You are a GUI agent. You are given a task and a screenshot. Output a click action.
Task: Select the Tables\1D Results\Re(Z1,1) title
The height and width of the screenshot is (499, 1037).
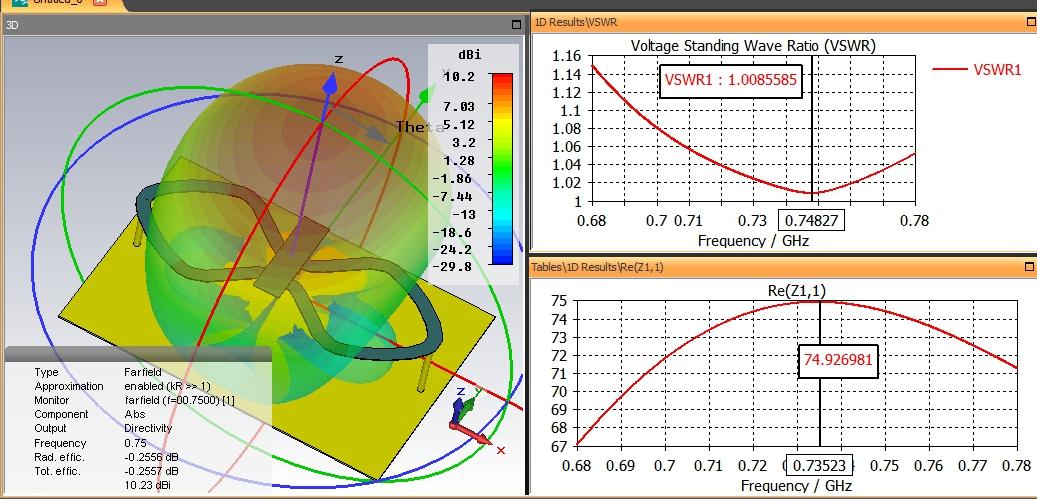599,267
